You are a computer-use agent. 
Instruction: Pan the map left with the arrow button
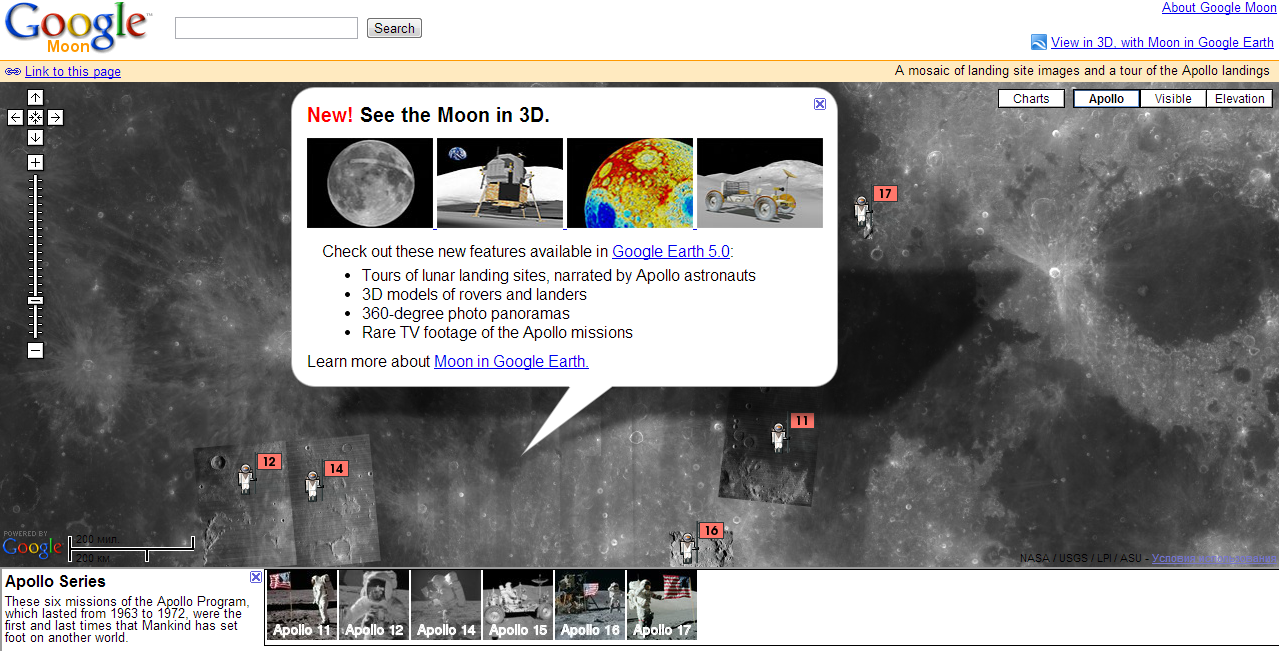tap(16, 117)
